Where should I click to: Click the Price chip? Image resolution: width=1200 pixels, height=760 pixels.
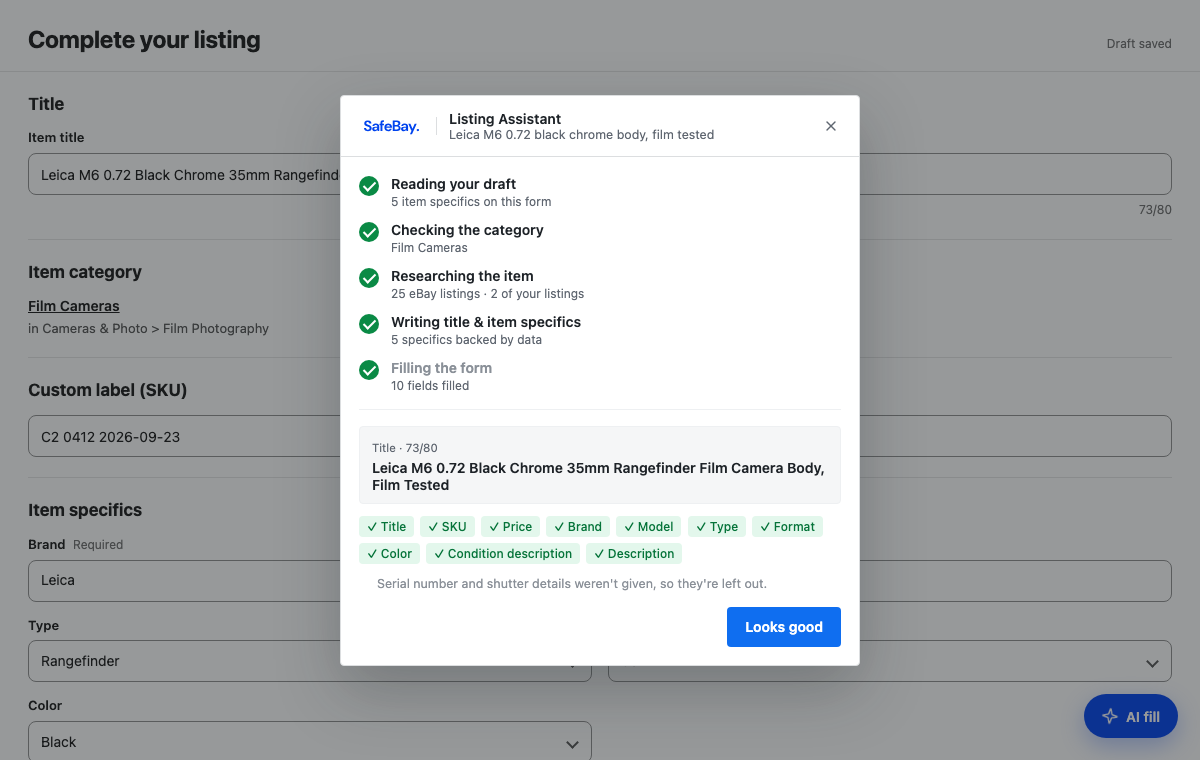(510, 527)
